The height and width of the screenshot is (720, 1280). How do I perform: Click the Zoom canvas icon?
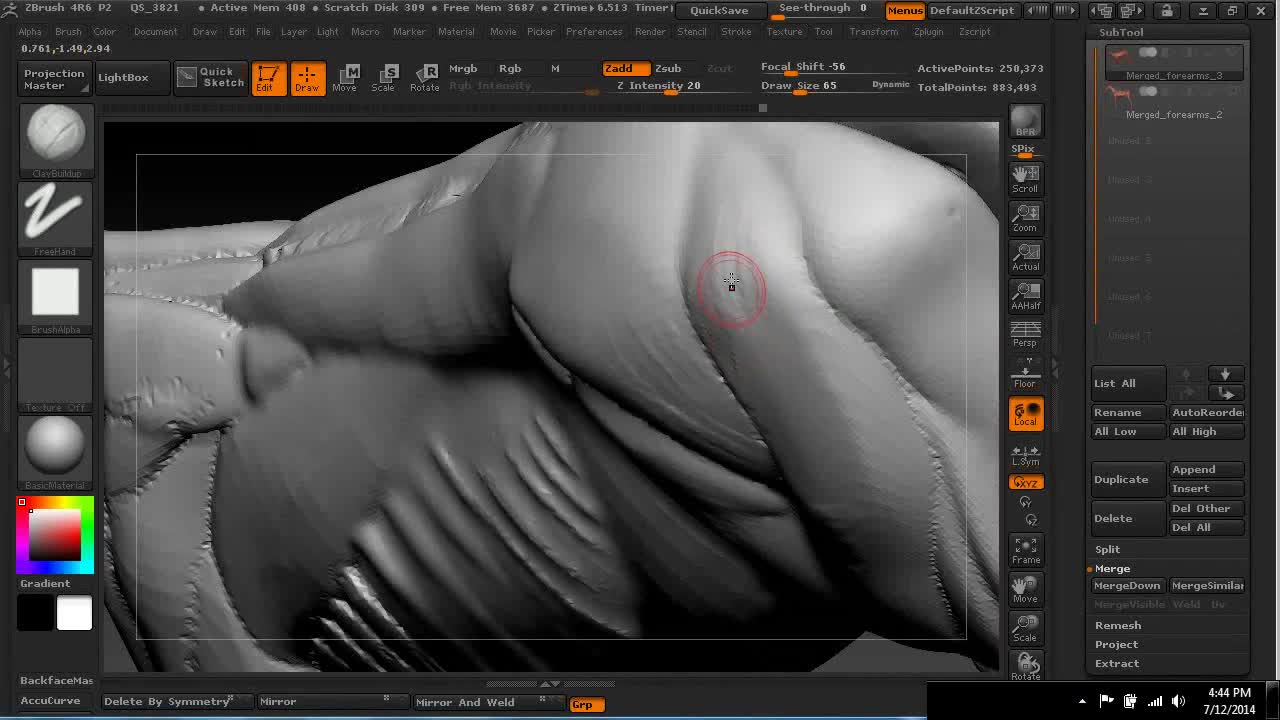pos(1026,219)
